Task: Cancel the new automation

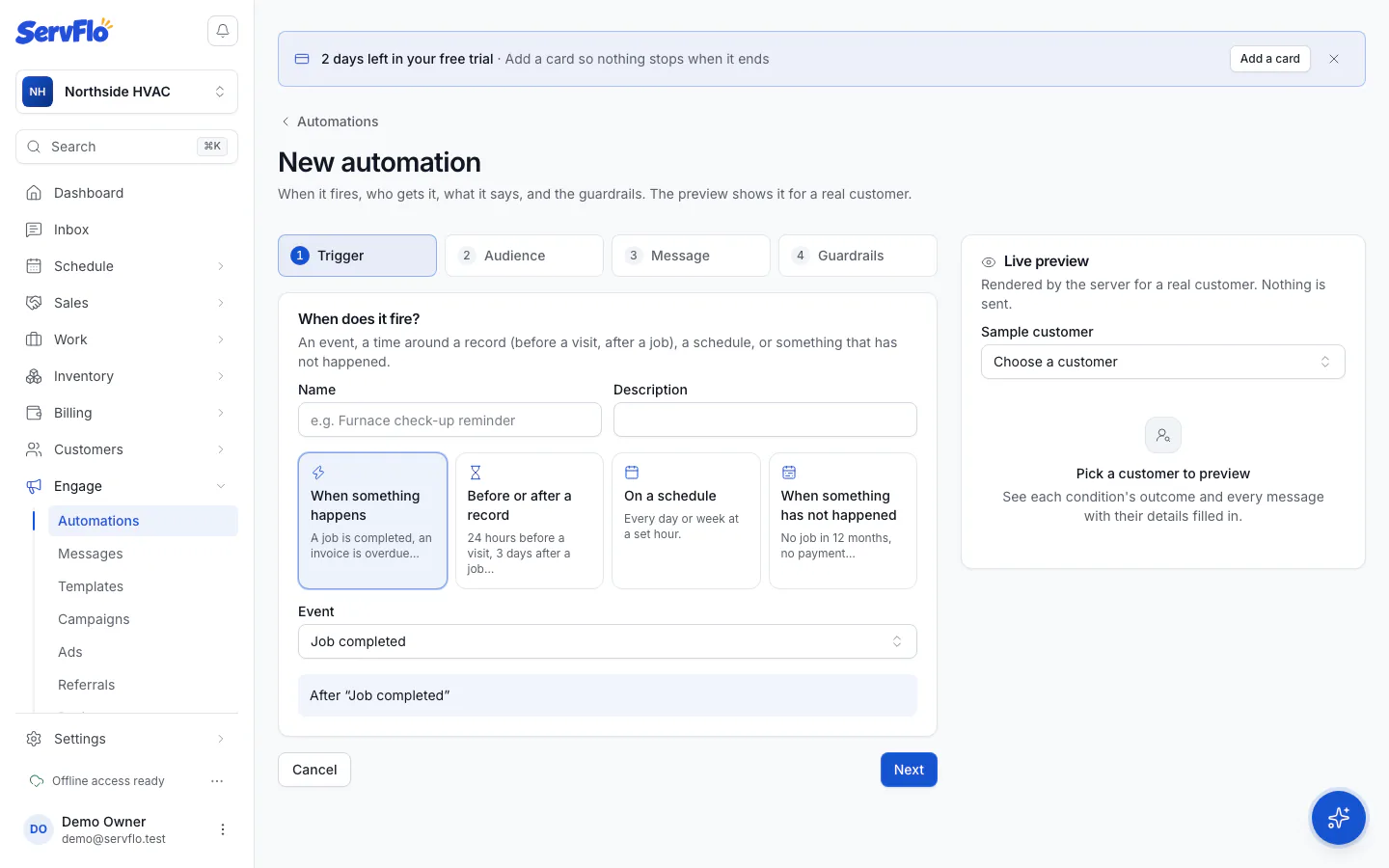Action: point(314,770)
